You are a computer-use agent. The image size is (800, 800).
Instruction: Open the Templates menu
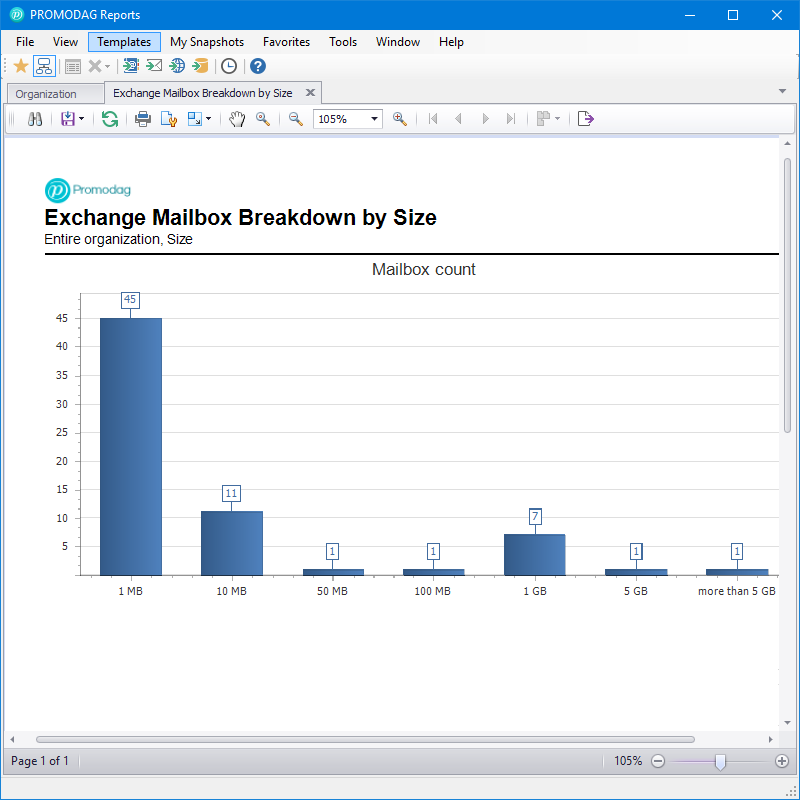tap(124, 42)
